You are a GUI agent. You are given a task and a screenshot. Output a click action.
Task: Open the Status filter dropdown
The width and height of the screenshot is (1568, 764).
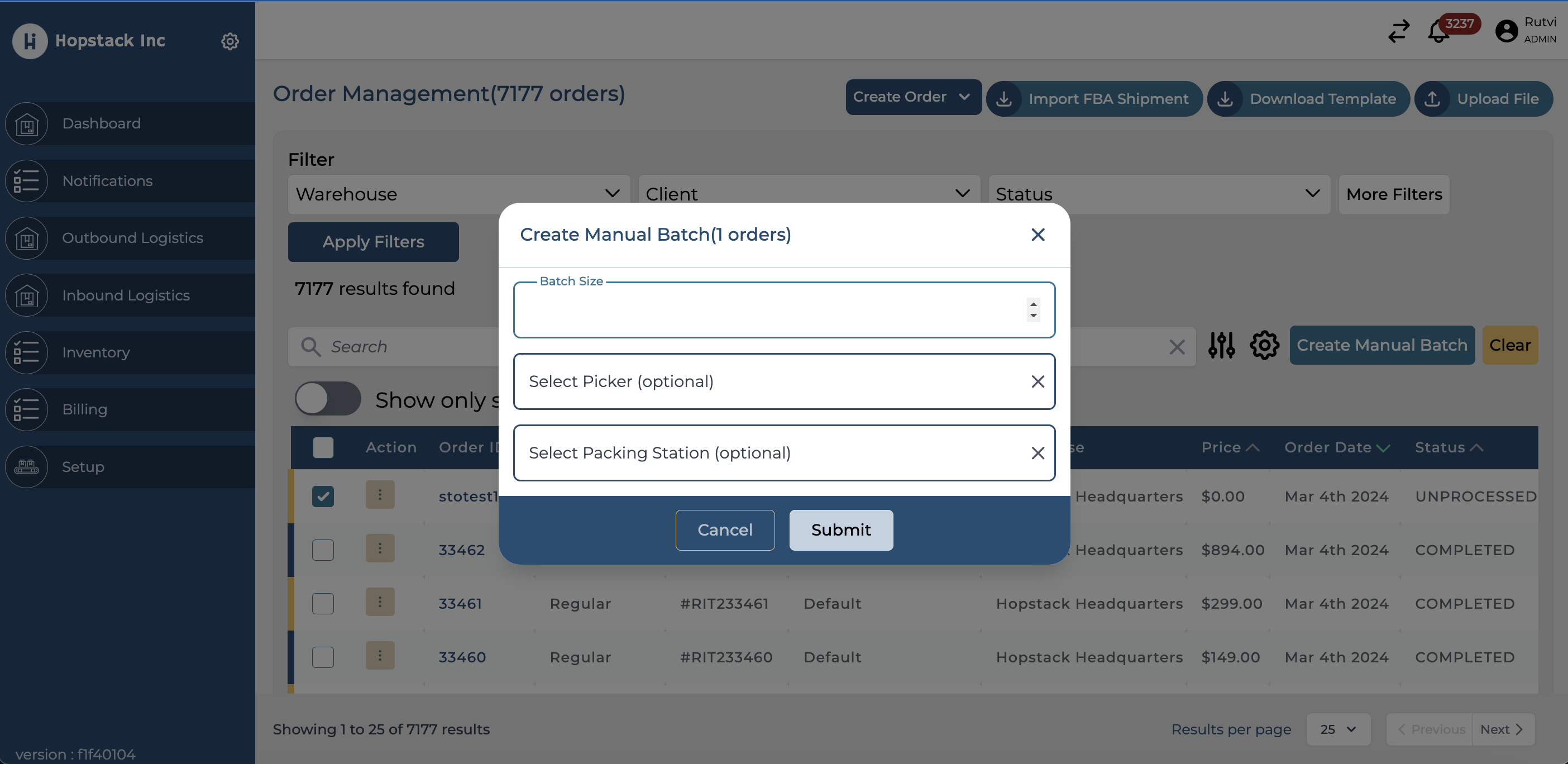[1158, 194]
